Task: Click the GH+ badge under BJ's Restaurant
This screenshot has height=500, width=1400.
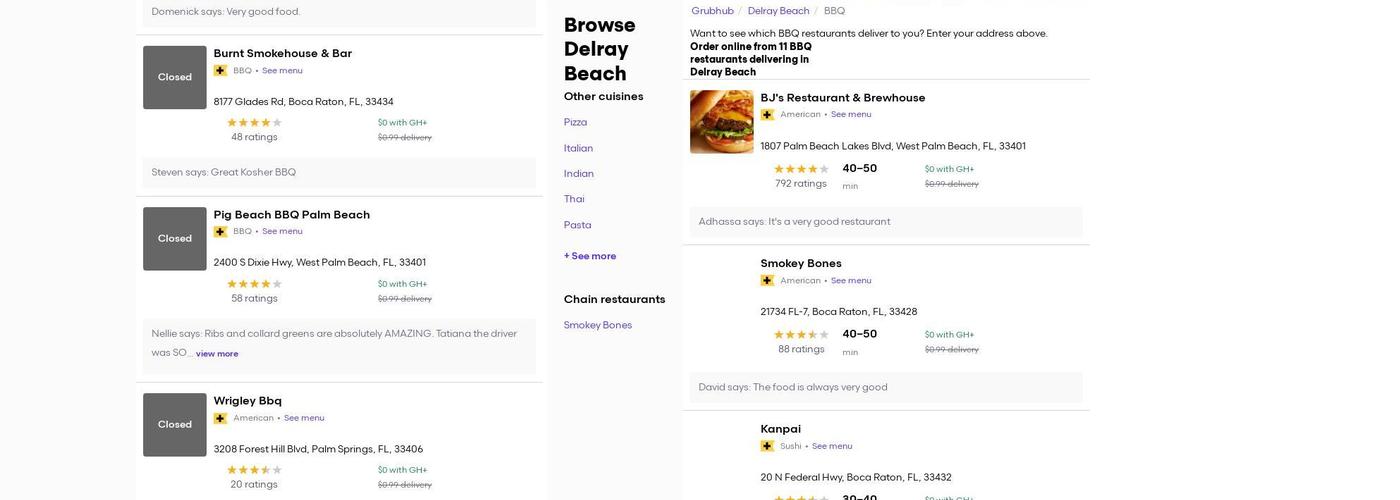Action: click(x=767, y=115)
